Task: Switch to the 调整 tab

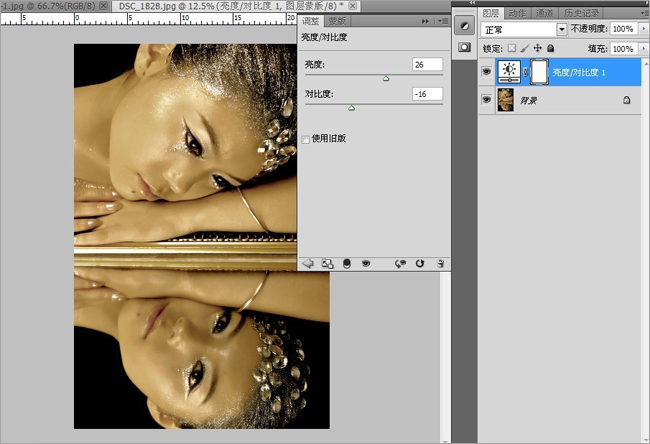Action: [310, 21]
